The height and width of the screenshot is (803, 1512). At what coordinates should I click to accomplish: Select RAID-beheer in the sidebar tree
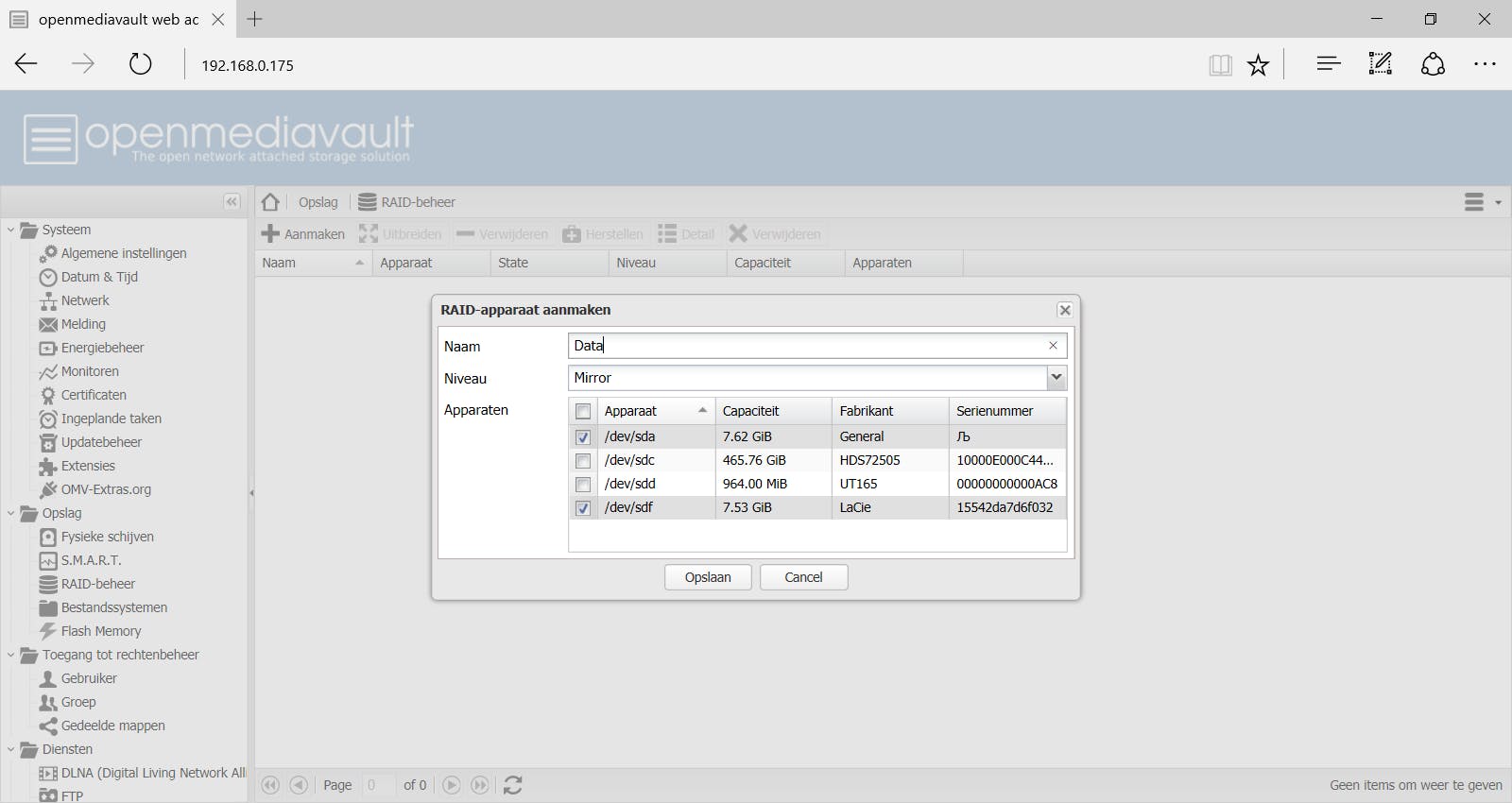[x=97, y=584]
